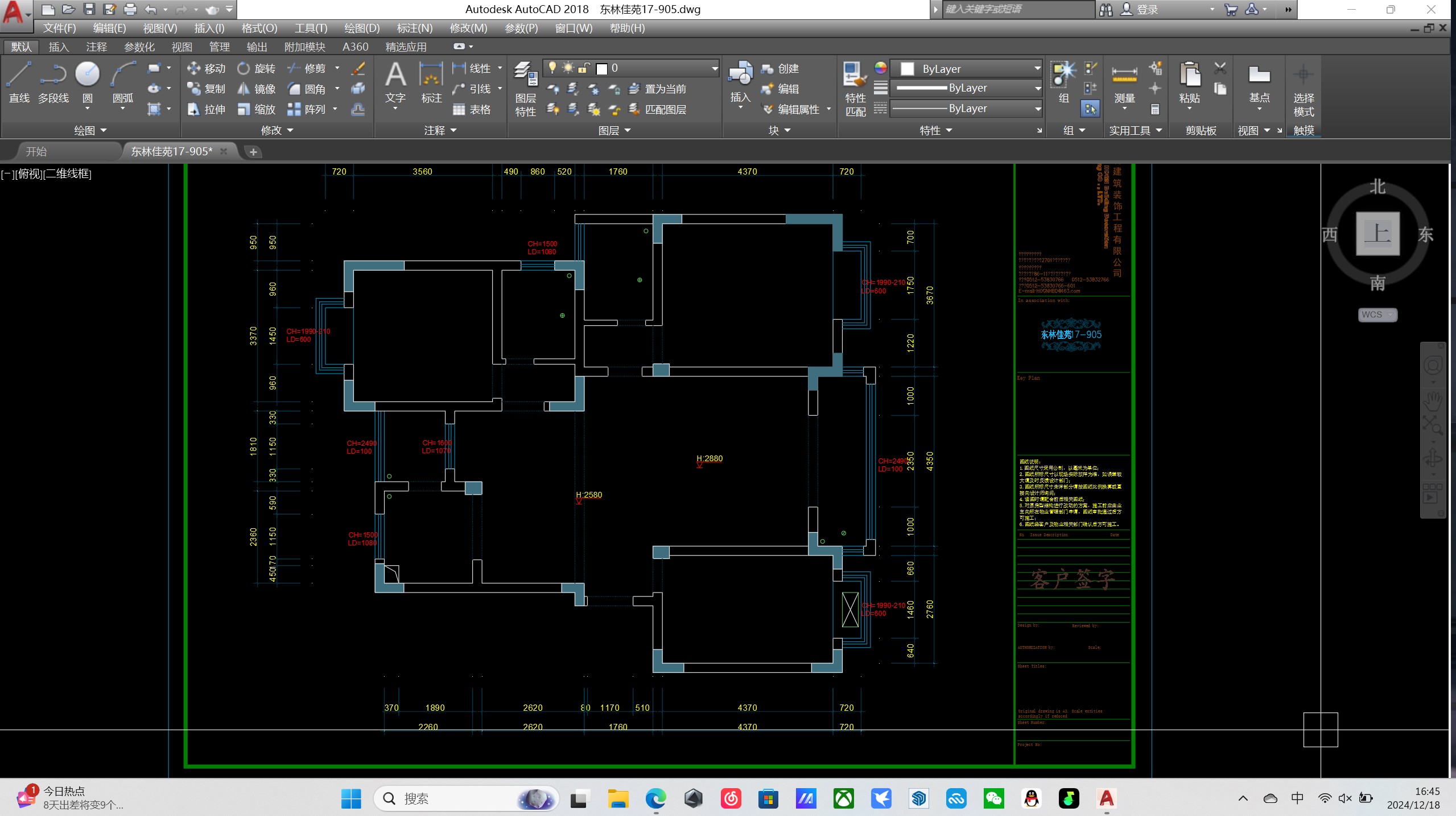Open the ByLayer color dropdown
Screen dimensions: 1456x816
(1037, 68)
